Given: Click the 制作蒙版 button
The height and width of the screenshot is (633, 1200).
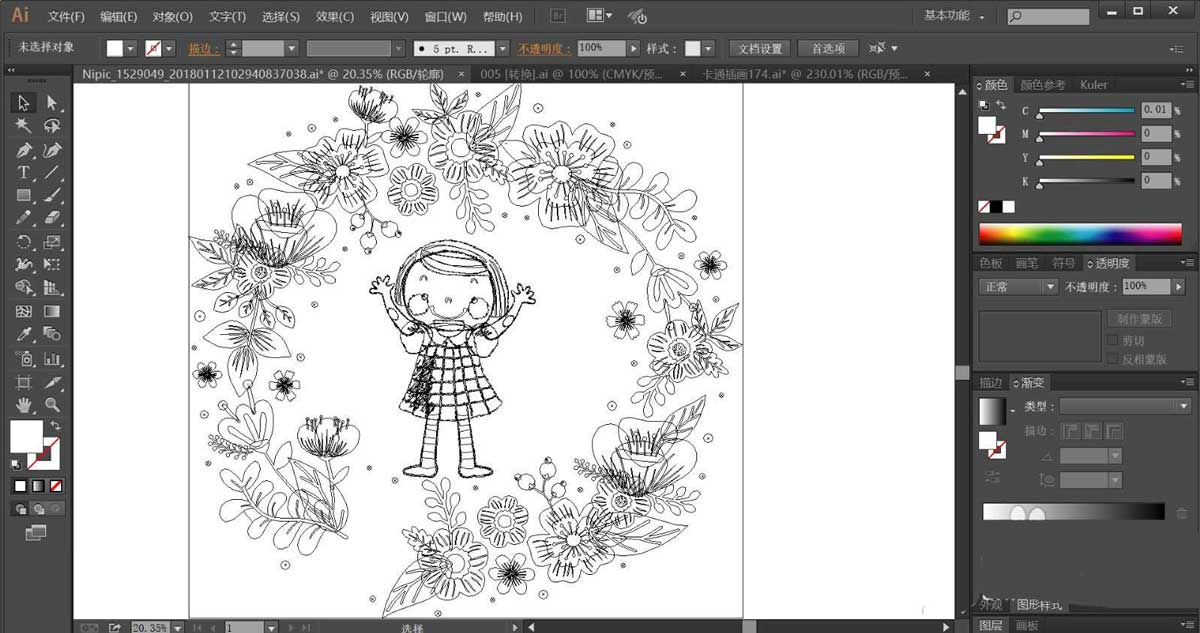Looking at the screenshot, I should [1141, 319].
